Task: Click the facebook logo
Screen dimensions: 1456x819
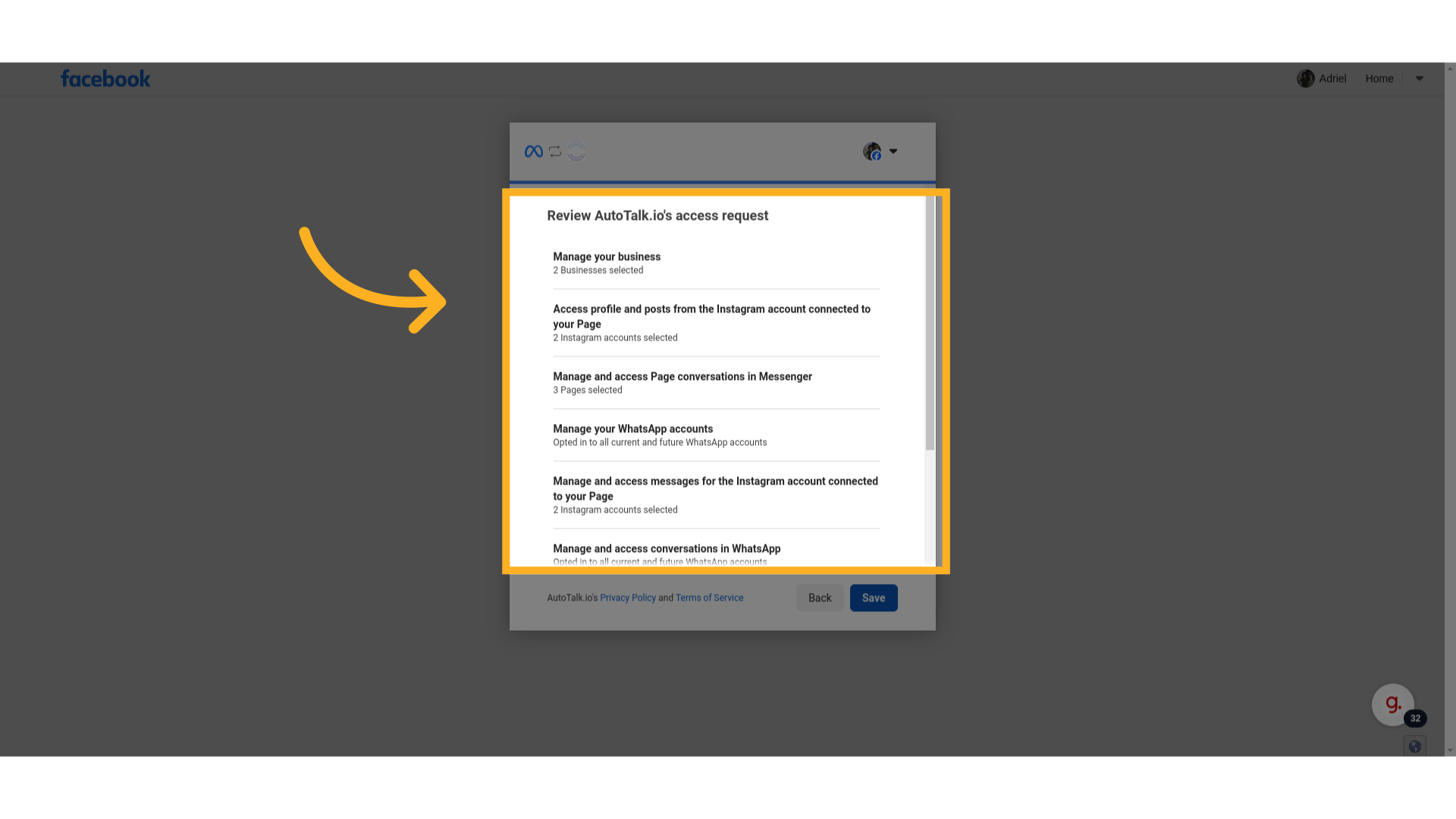Action: point(105,79)
